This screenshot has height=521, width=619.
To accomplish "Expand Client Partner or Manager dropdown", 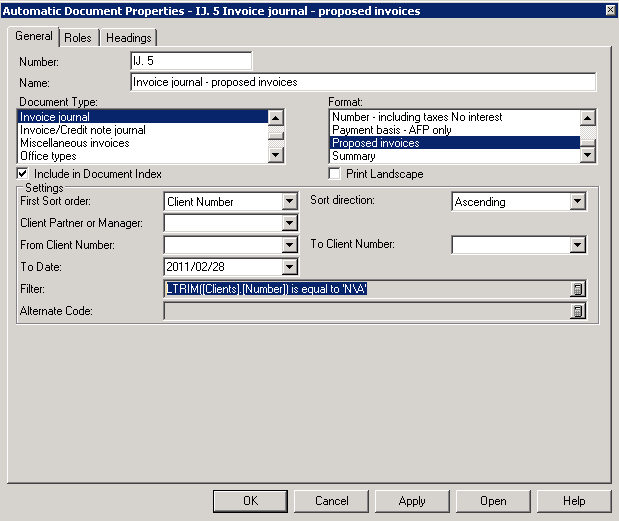I will click(x=290, y=223).
